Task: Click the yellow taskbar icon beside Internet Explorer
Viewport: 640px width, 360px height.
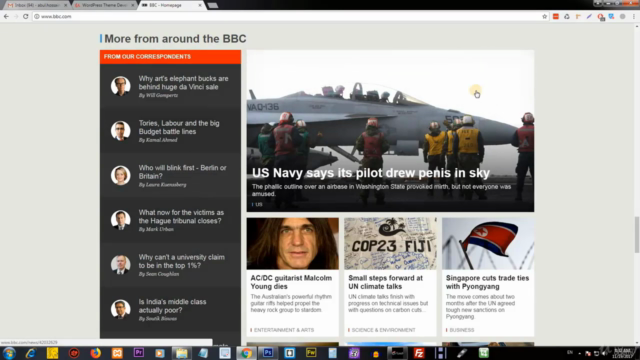Action: click(x=52, y=353)
